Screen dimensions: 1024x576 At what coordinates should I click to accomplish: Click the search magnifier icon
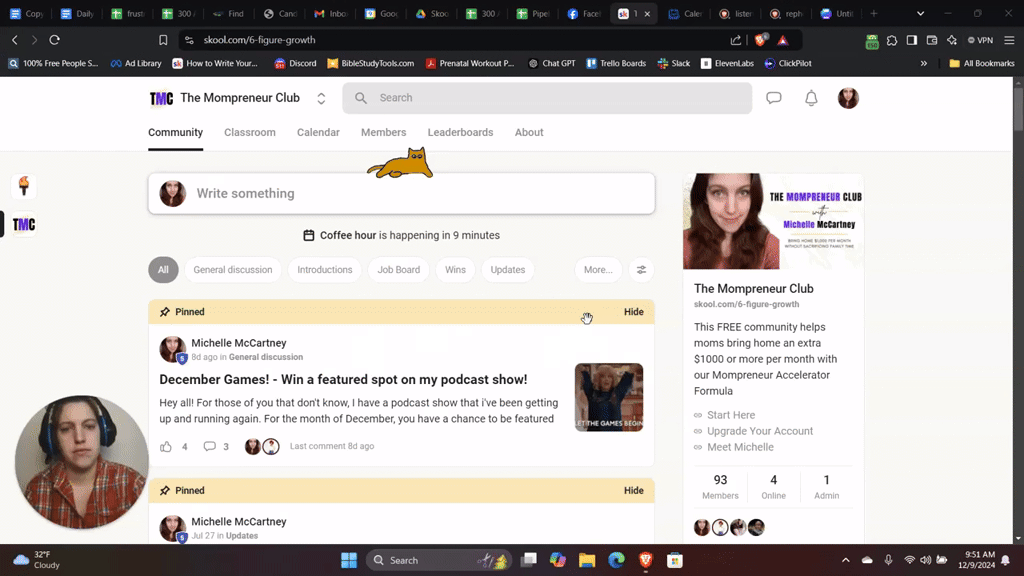coord(361,98)
